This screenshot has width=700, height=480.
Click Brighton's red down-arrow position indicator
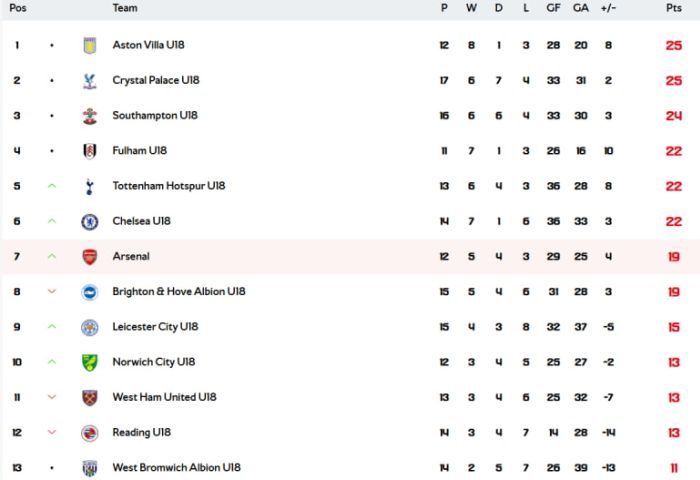point(52,292)
